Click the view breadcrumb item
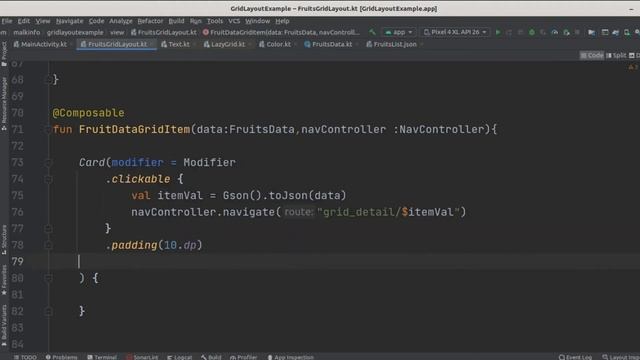Viewport: 640px width, 360px height. [117, 32]
